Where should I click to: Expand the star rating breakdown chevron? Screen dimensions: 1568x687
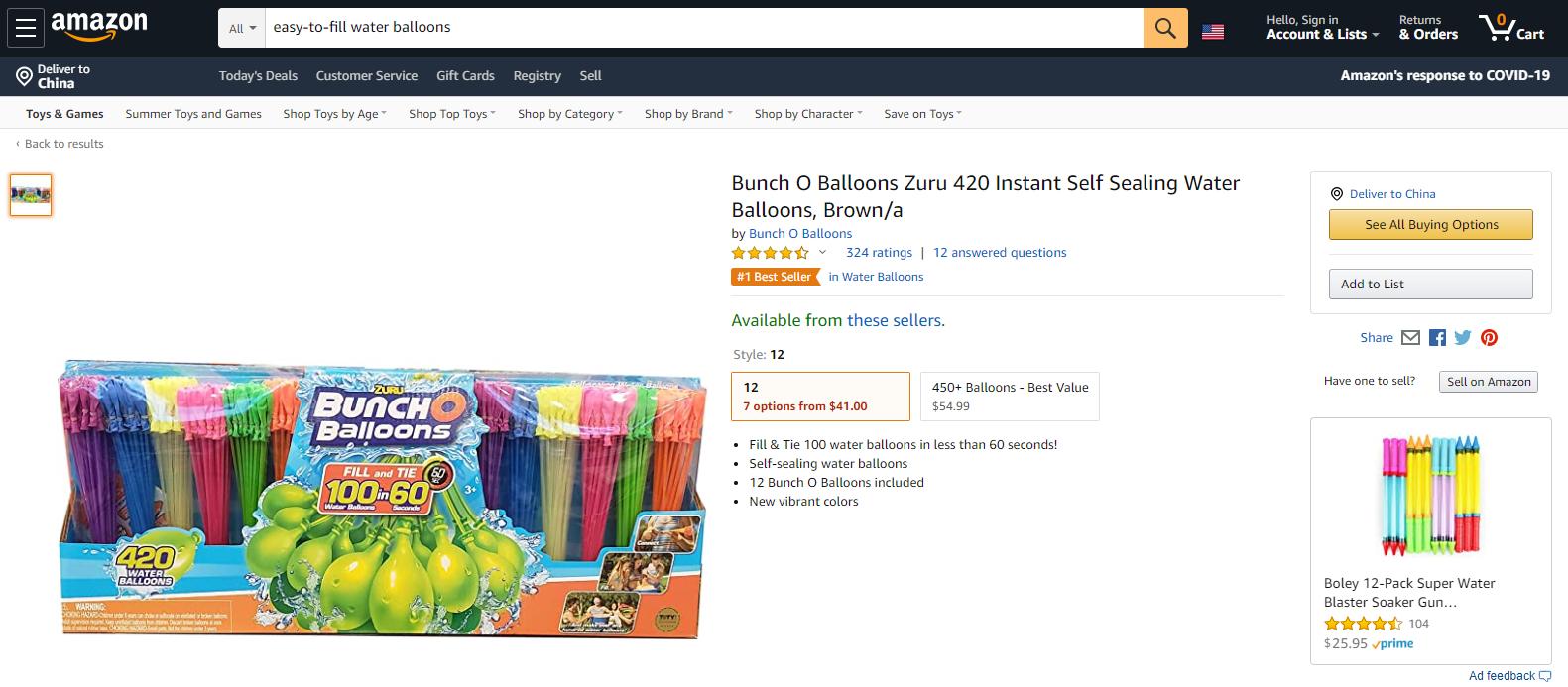pyautogui.click(x=821, y=253)
